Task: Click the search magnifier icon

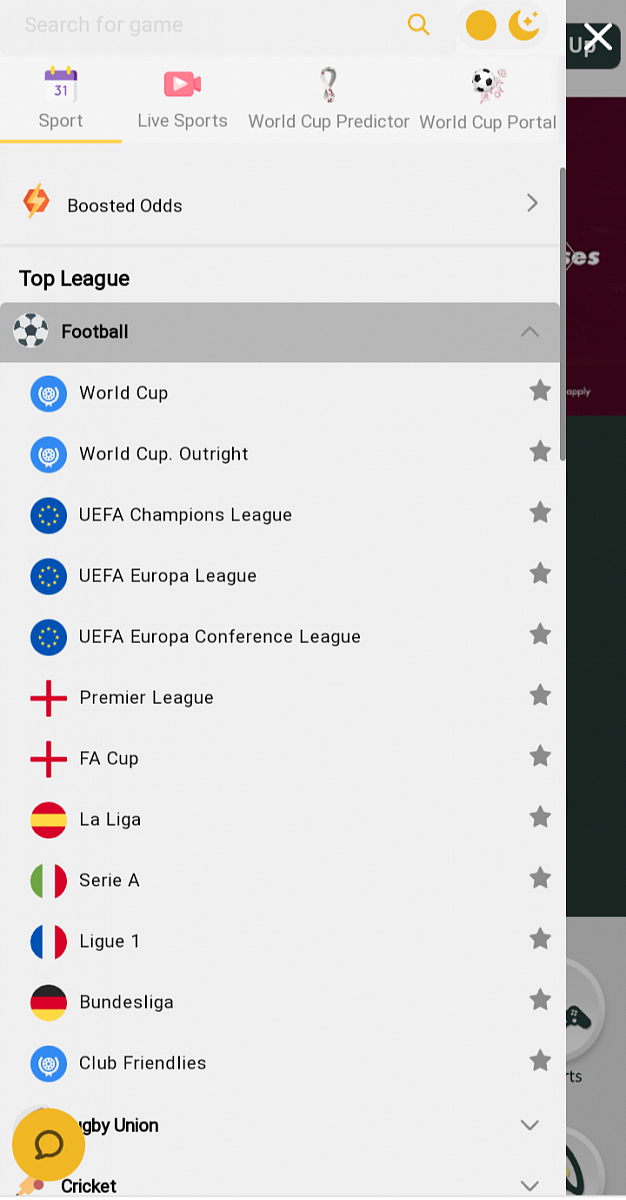Action: point(419,25)
